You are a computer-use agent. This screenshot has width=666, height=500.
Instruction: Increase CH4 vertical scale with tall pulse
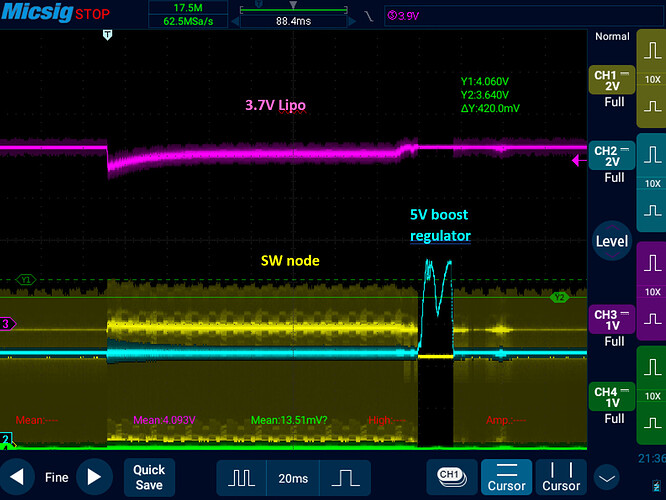point(652,367)
